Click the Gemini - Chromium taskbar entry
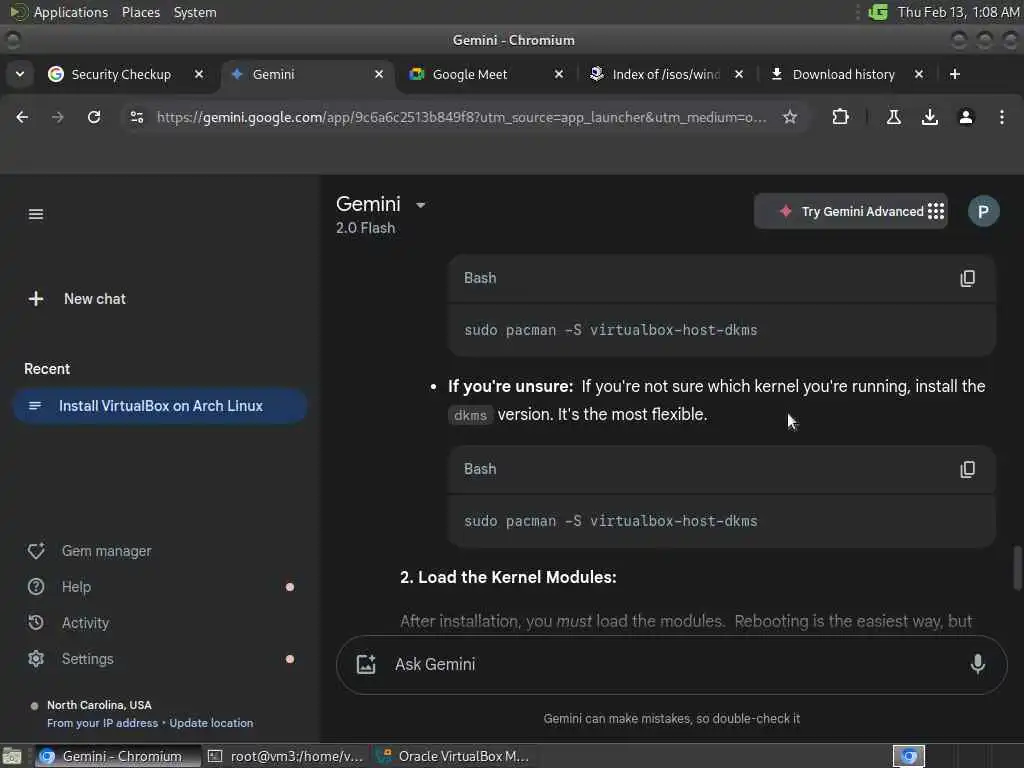 pyautogui.click(x=118, y=756)
